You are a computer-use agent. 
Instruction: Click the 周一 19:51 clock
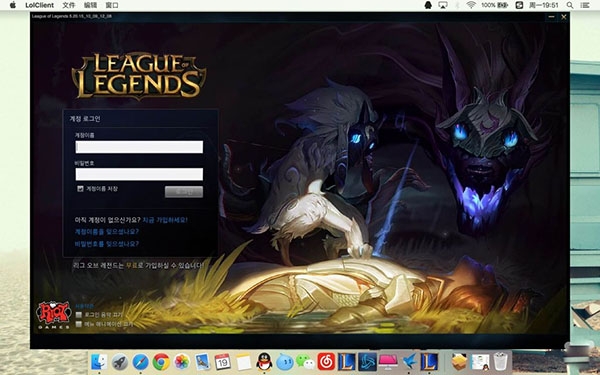click(x=544, y=5)
